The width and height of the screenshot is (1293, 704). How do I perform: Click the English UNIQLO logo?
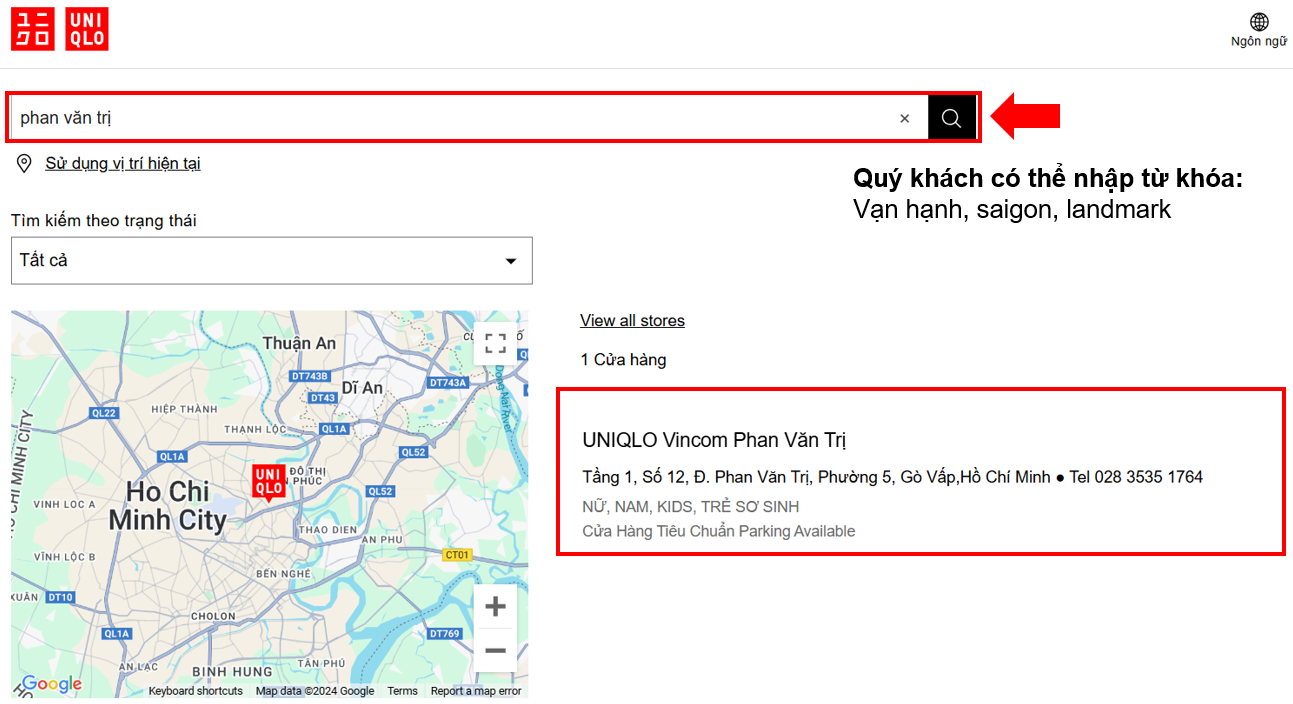pos(87,29)
